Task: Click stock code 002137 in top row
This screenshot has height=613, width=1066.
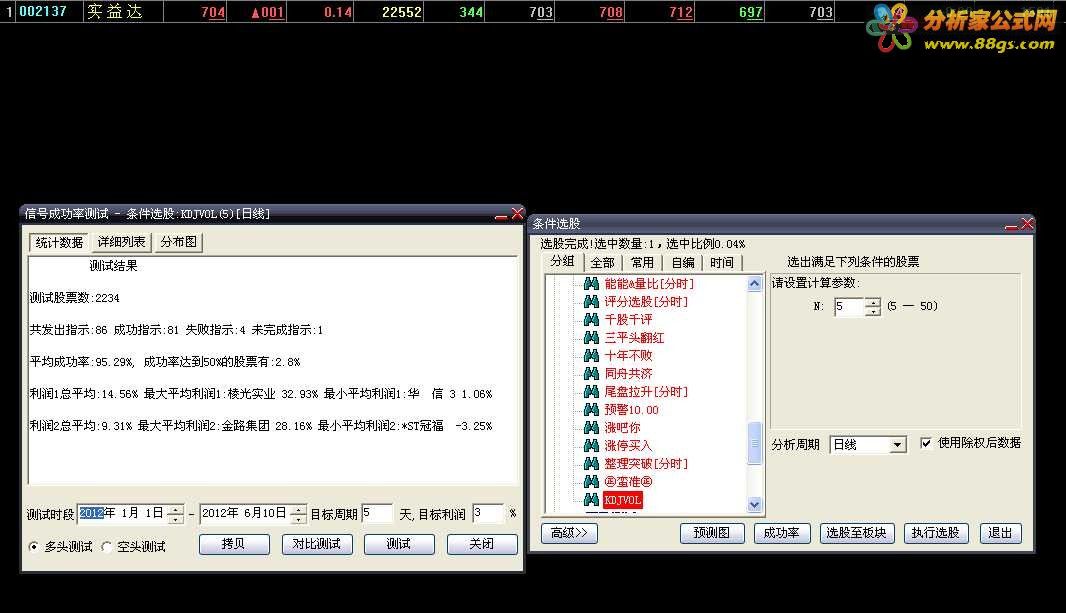Action: [x=42, y=12]
